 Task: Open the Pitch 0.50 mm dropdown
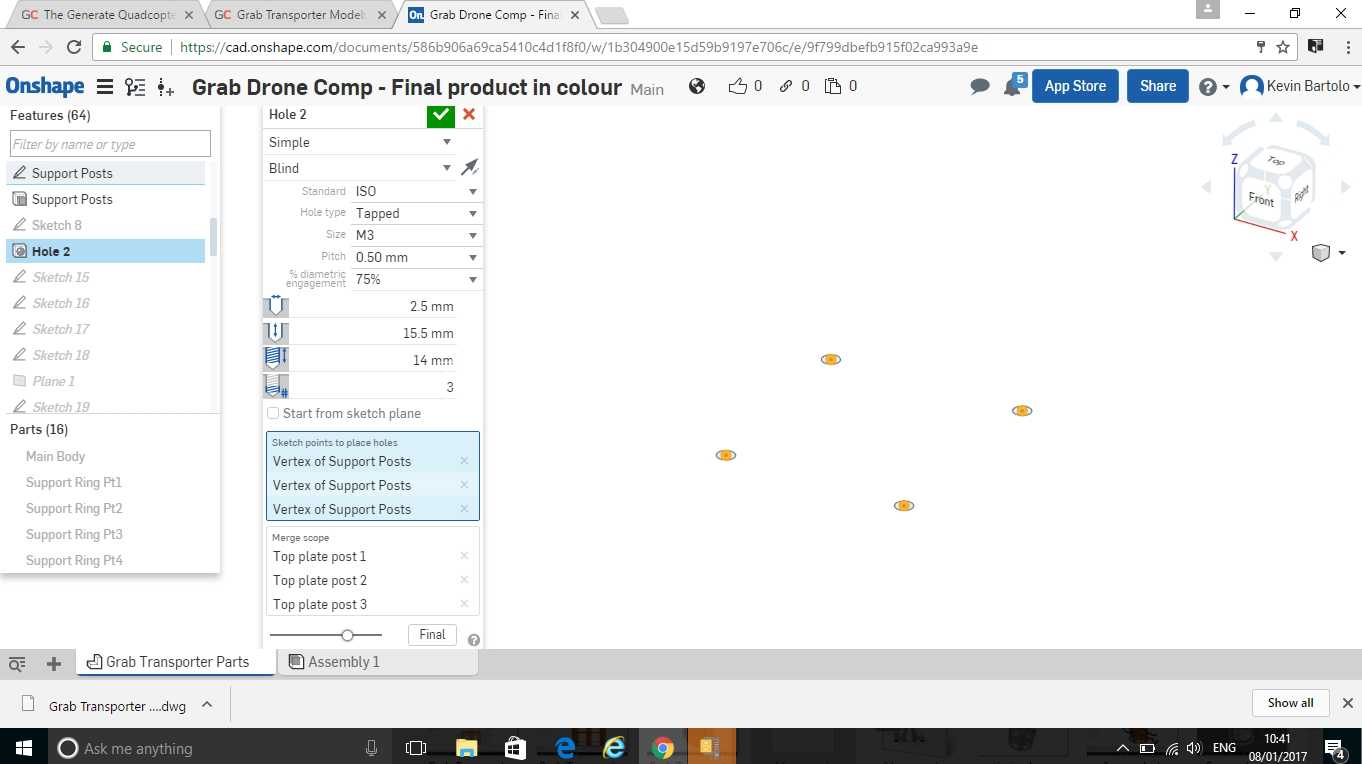pos(417,257)
